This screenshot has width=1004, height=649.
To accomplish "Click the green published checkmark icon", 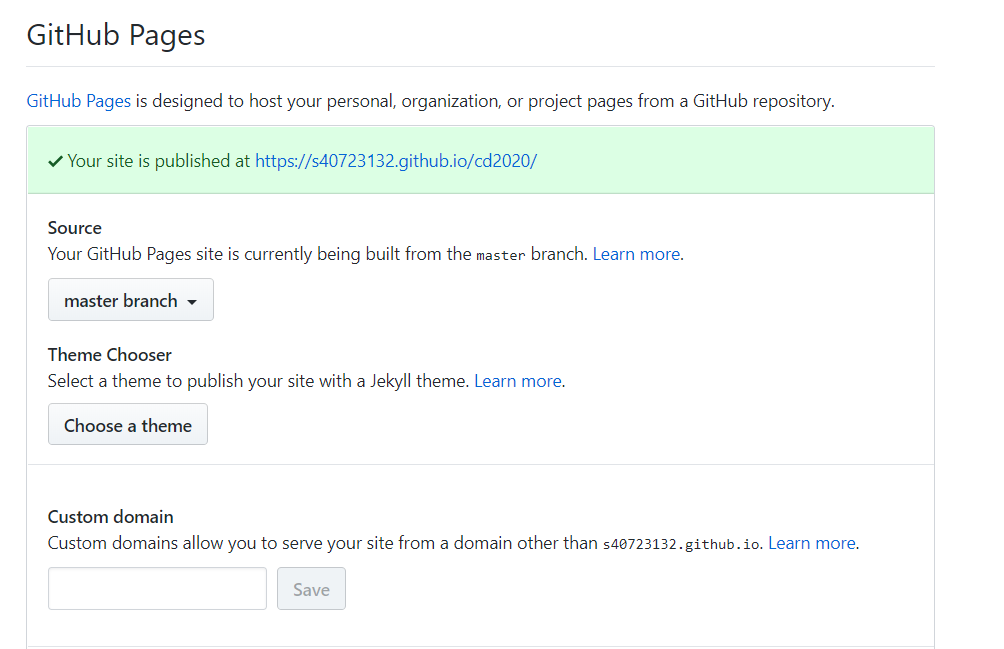I will (x=56, y=161).
